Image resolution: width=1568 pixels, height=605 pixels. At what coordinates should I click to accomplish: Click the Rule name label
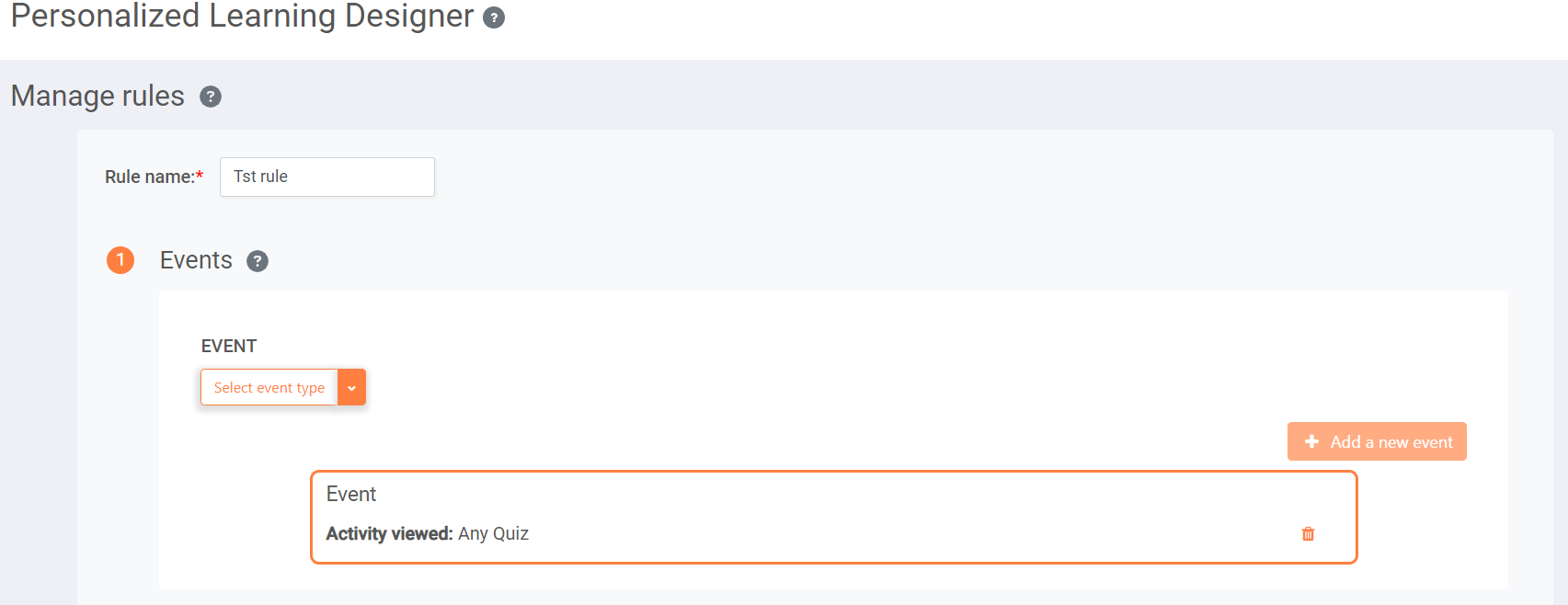[x=150, y=177]
